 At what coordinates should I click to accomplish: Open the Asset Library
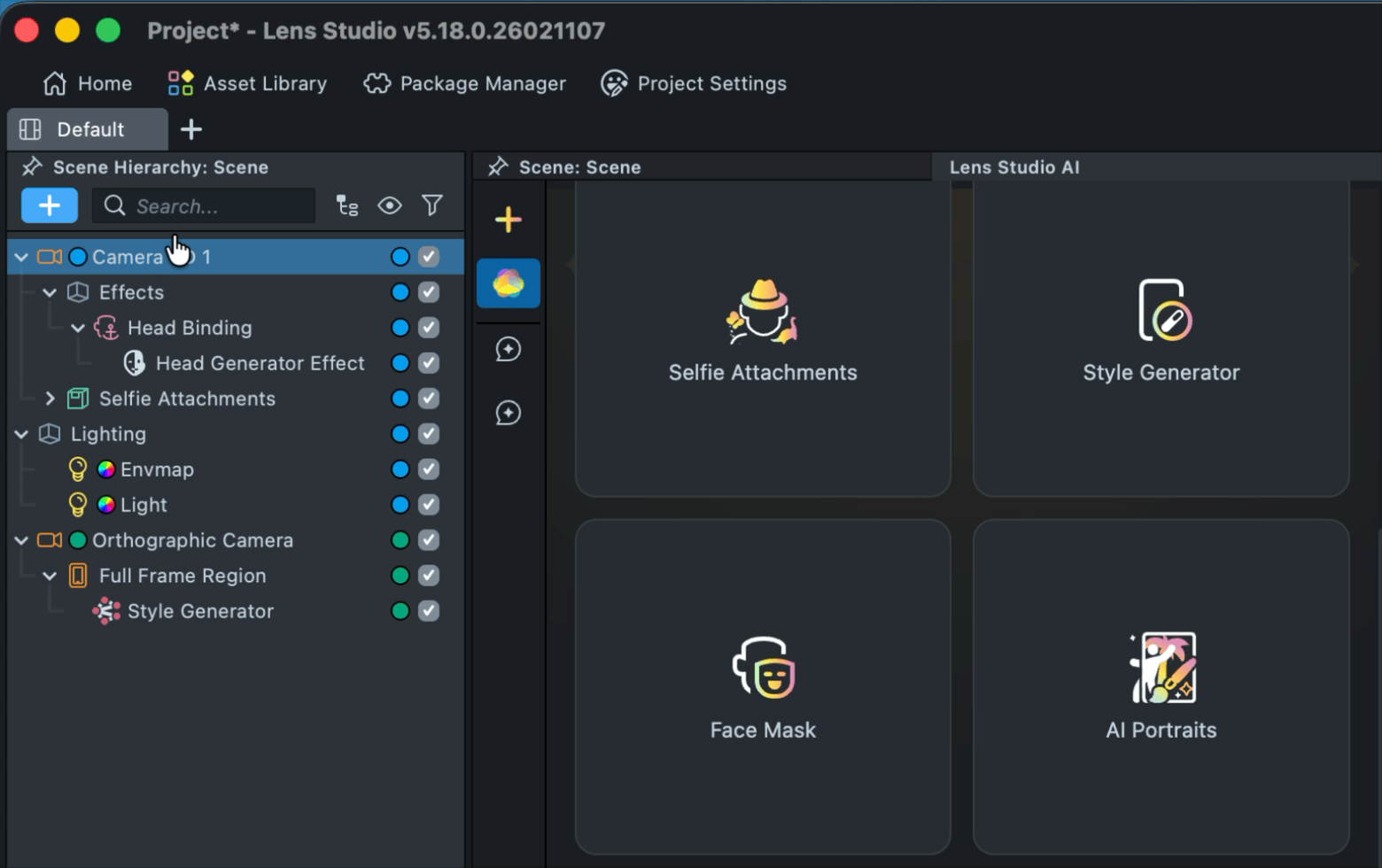coord(247,83)
